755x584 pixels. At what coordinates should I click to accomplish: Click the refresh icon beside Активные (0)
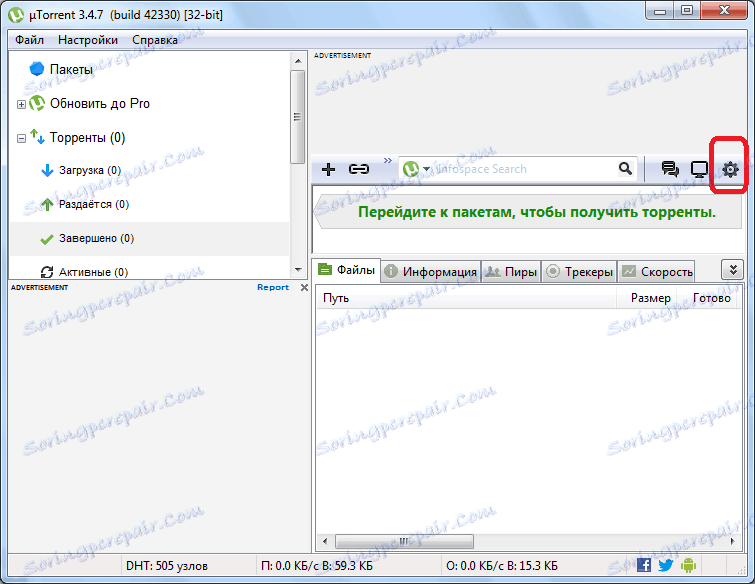click(47, 272)
